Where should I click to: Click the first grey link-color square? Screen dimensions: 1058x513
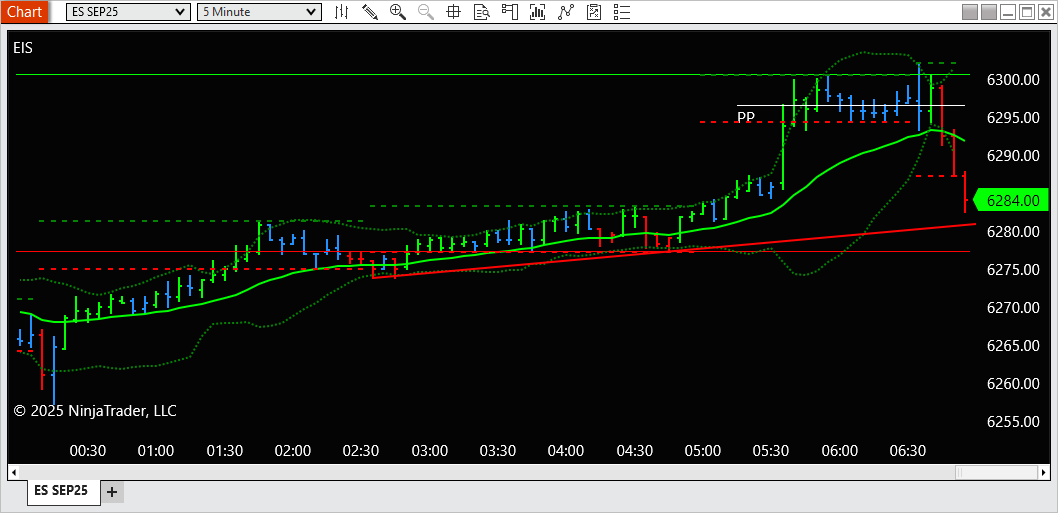(x=970, y=11)
